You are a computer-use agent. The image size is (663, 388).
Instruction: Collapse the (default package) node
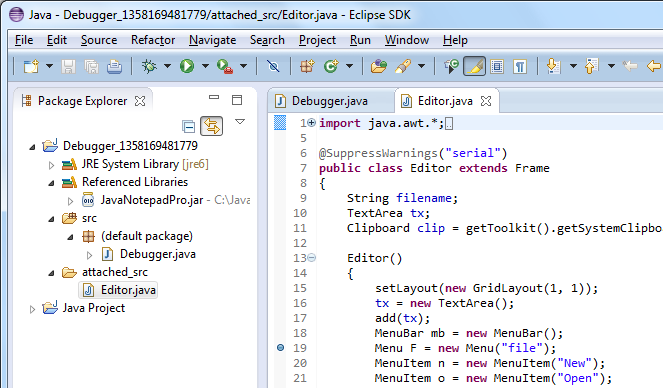click(x=71, y=238)
